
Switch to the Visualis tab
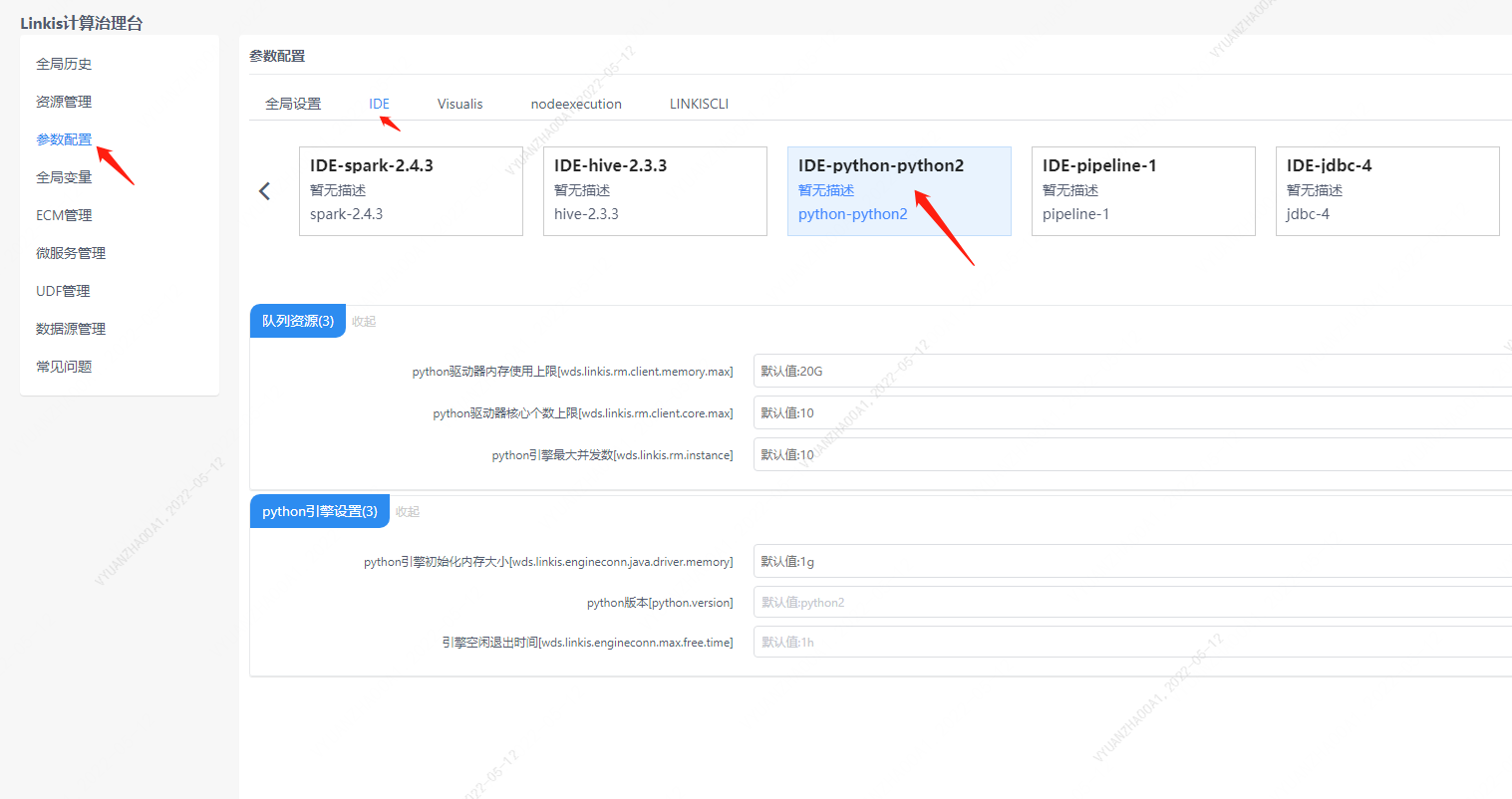pyautogui.click(x=459, y=103)
